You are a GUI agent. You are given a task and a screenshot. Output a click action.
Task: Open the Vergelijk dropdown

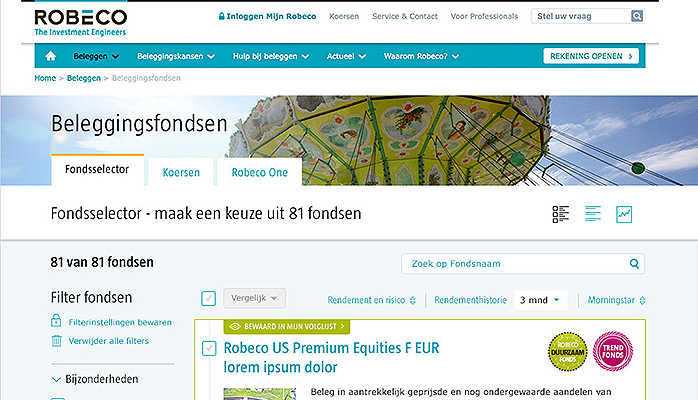point(254,298)
